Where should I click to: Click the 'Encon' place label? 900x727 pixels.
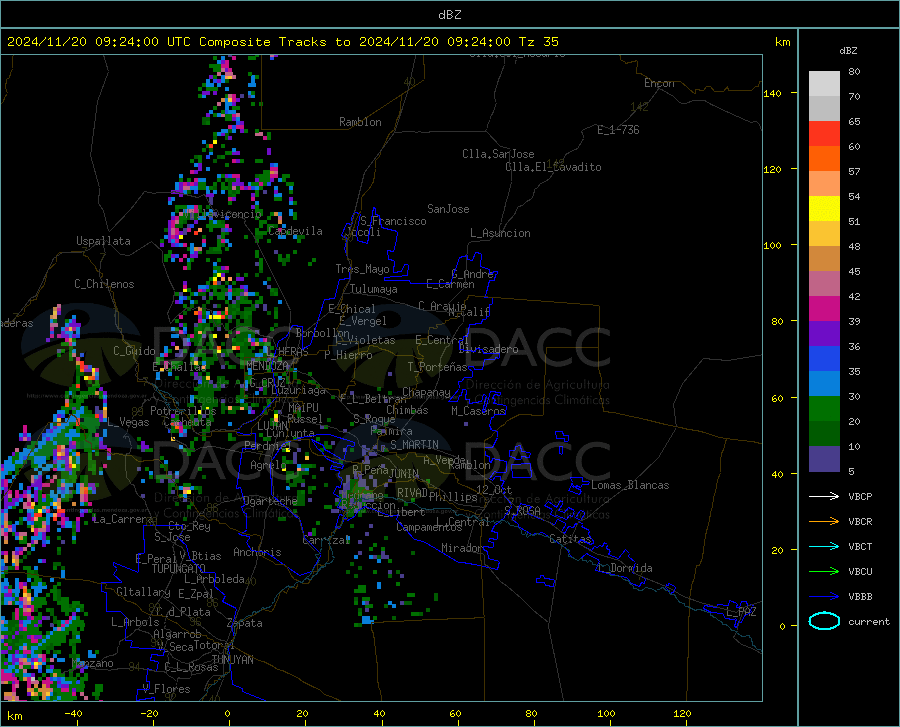tap(659, 83)
